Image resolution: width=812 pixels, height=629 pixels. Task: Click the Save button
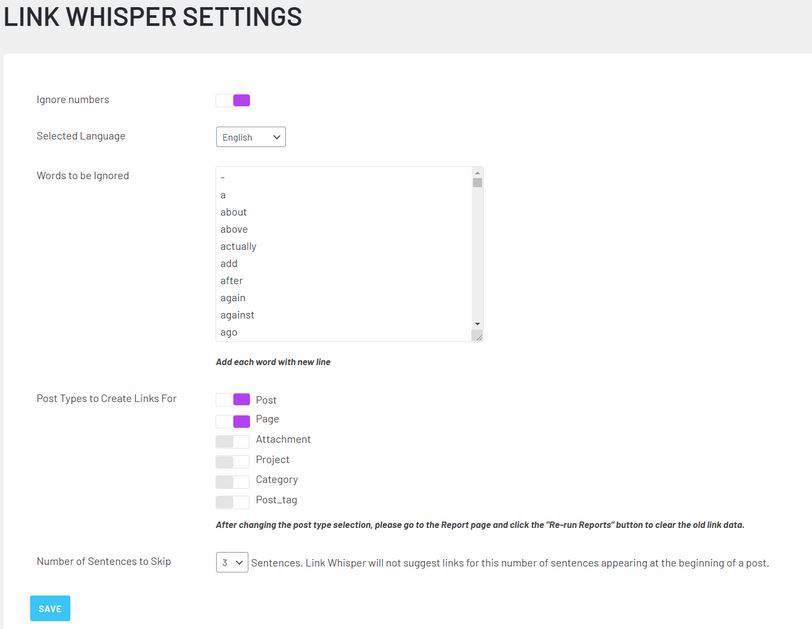tap(50, 608)
